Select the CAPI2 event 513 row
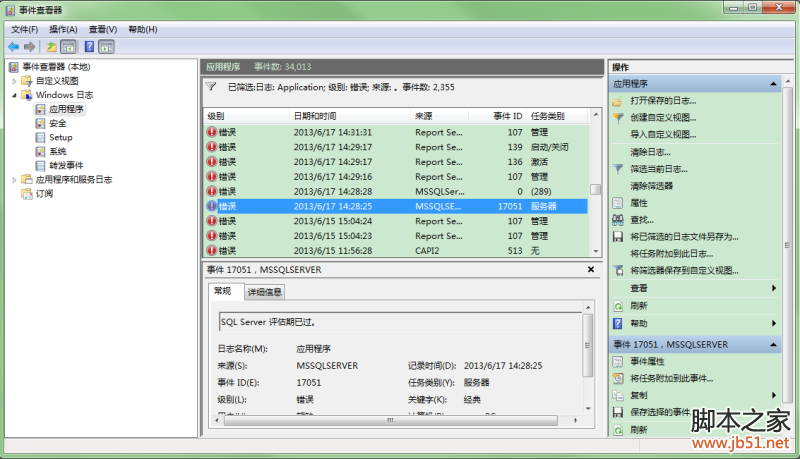800x459 pixels. tap(396, 250)
